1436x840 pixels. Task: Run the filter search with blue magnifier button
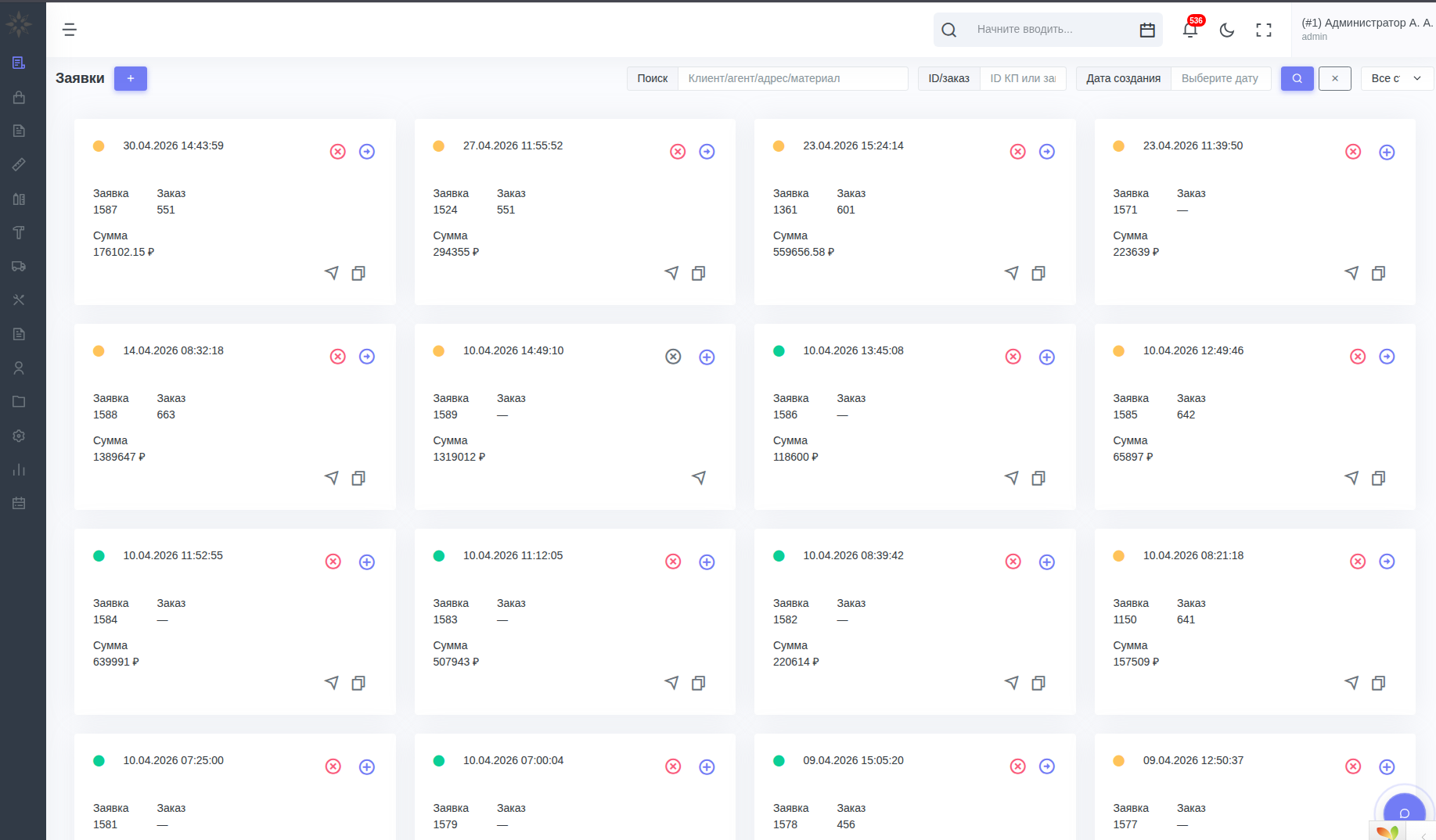pyautogui.click(x=1297, y=78)
